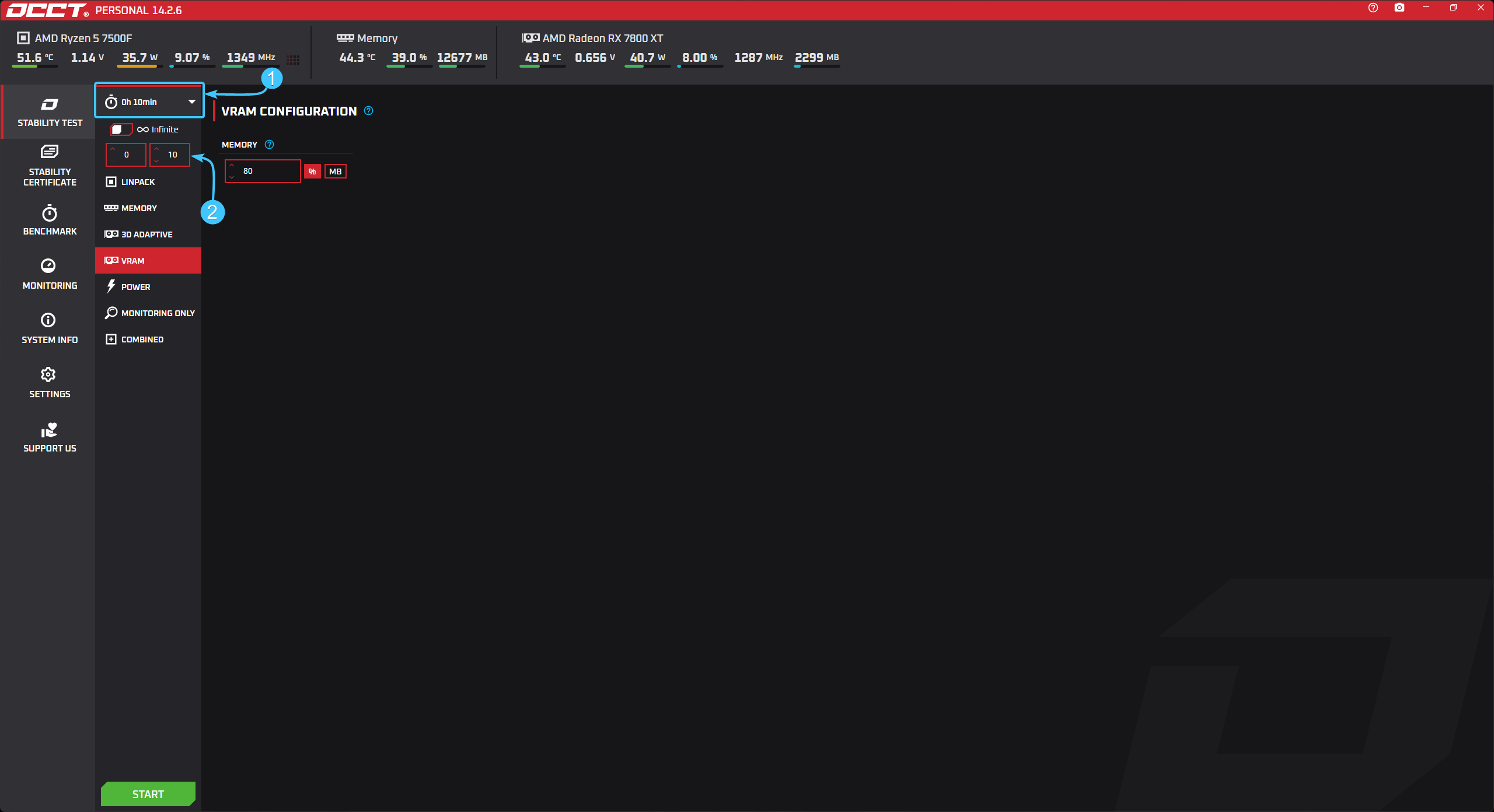
Task: Increment the hours stepper value
Action: (113, 149)
